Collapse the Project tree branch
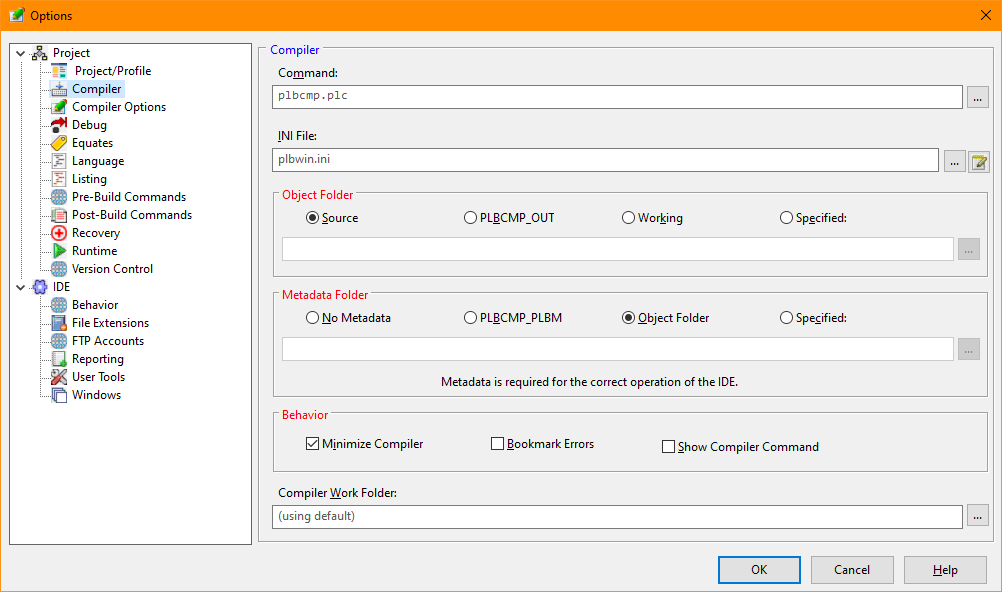1002x592 pixels. (20, 52)
